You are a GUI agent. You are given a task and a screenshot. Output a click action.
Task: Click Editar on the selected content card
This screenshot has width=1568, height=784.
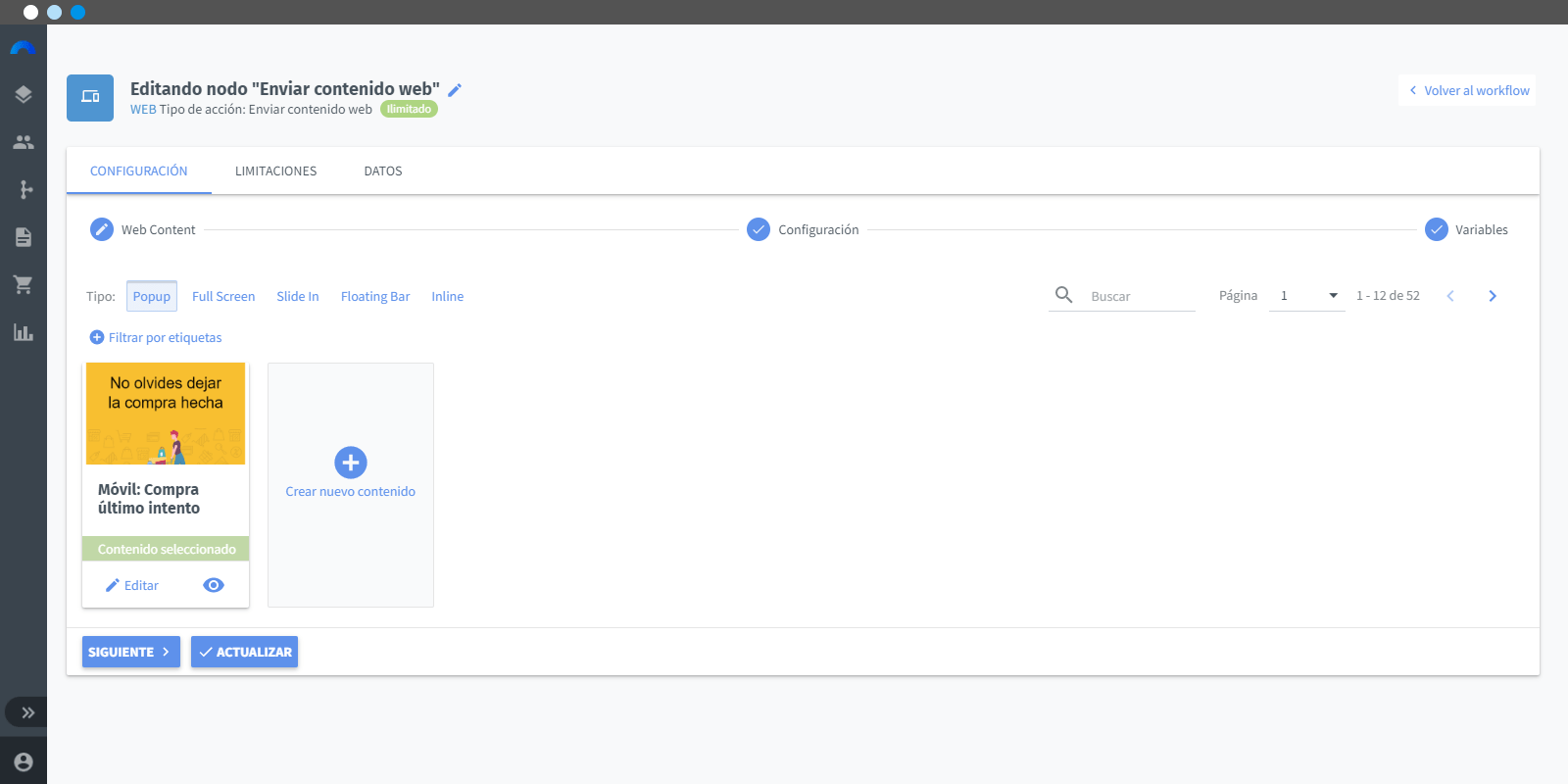tap(132, 585)
